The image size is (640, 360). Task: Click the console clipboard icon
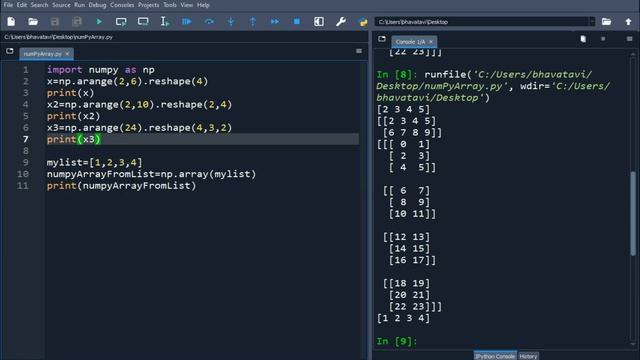[x=583, y=39]
